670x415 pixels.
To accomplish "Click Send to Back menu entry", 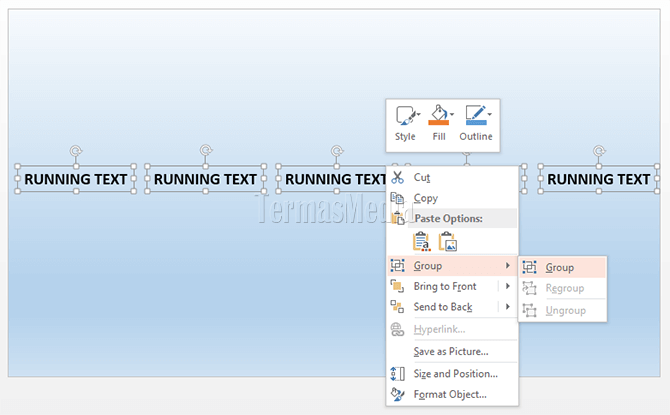I will (443, 307).
